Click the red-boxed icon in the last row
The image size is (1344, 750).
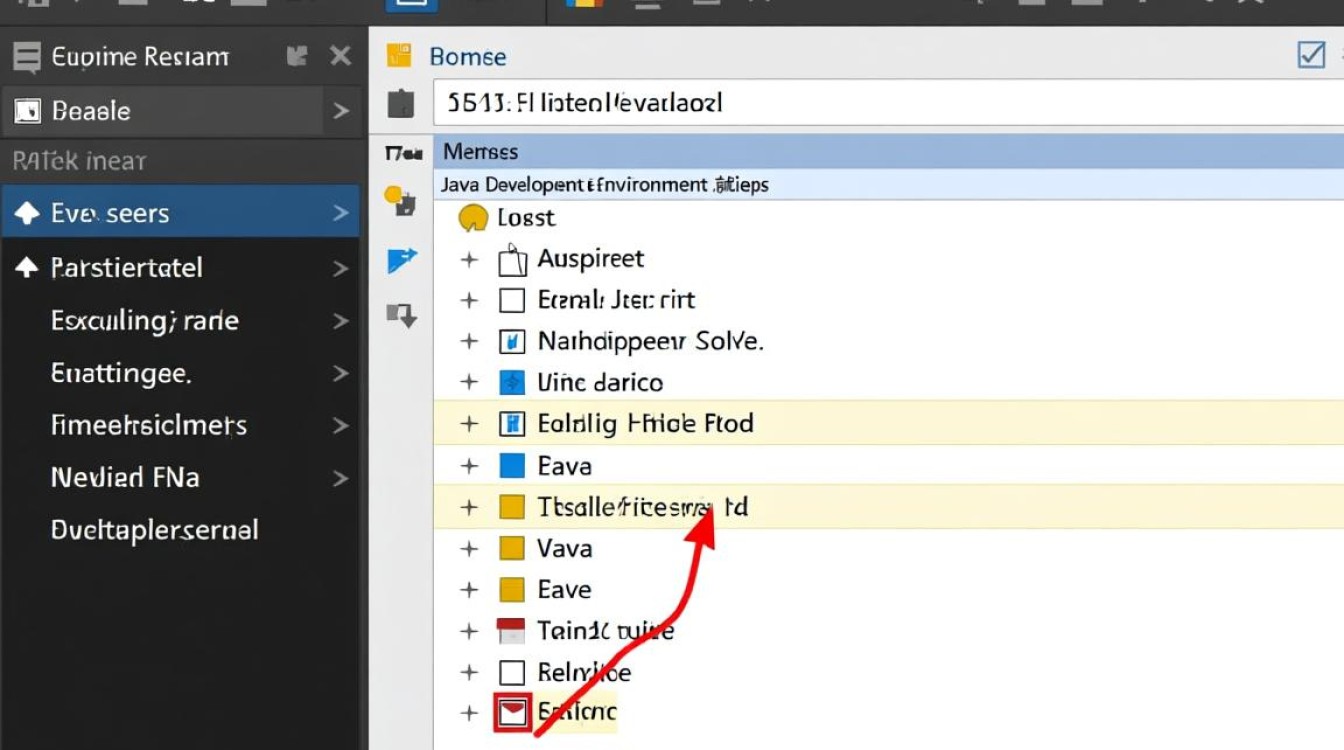pos(511,713)
